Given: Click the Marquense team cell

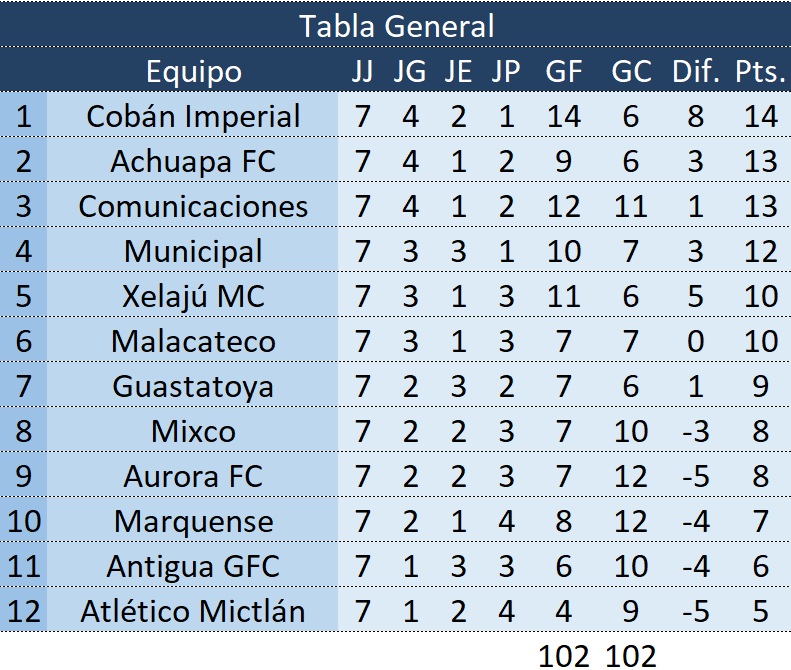Looking at the screenshot, I should (193, 521).
